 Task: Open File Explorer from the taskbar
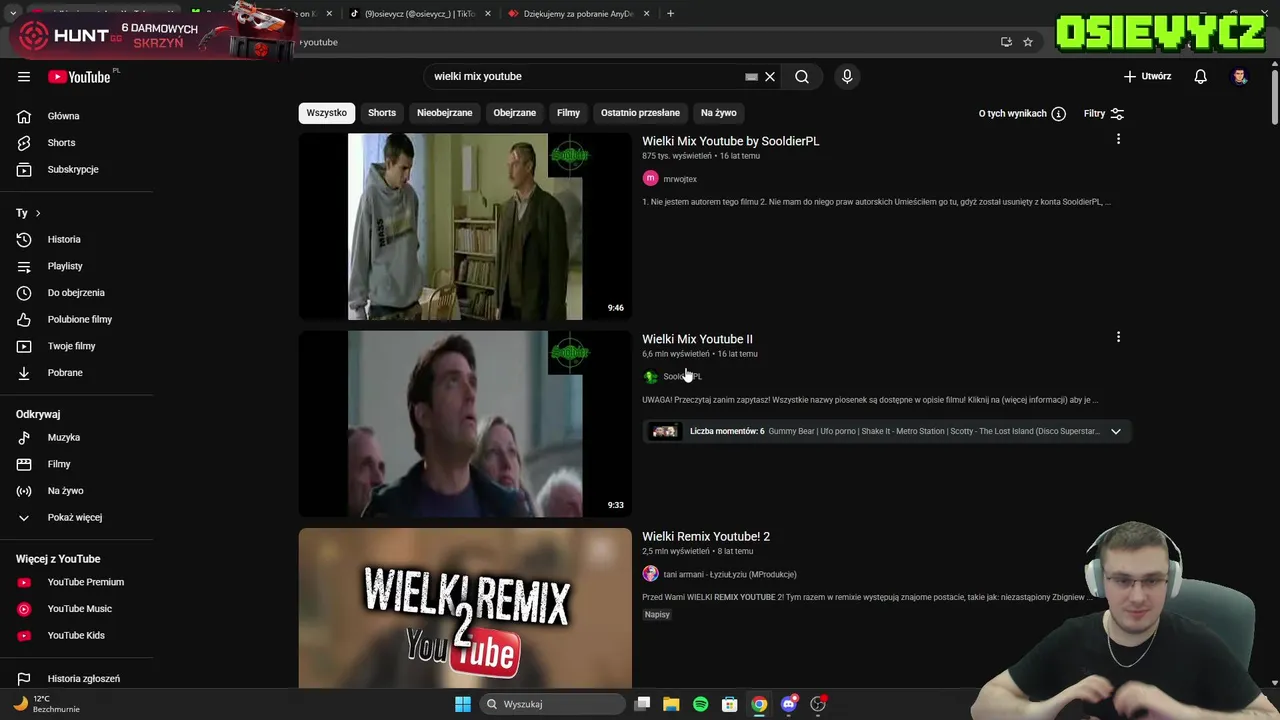[x=671, y=704]
